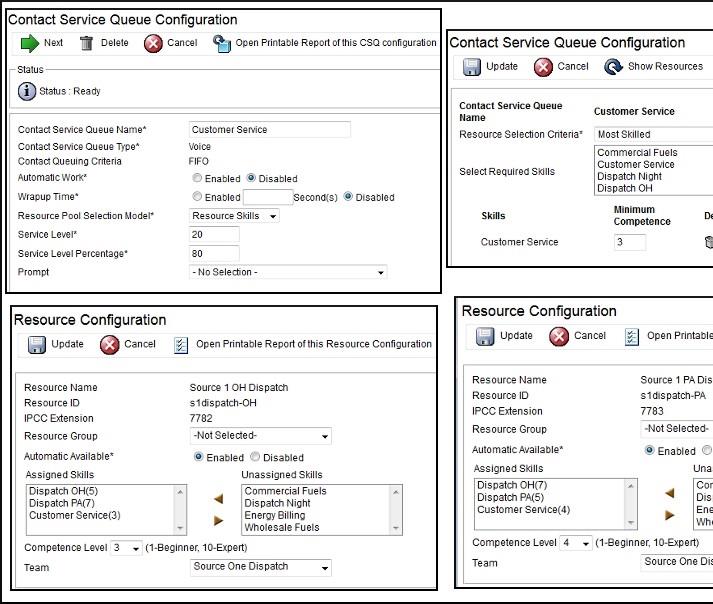Click the Status info icon
The width and height of the screenshot is (713, 604).
click(27, 91)
